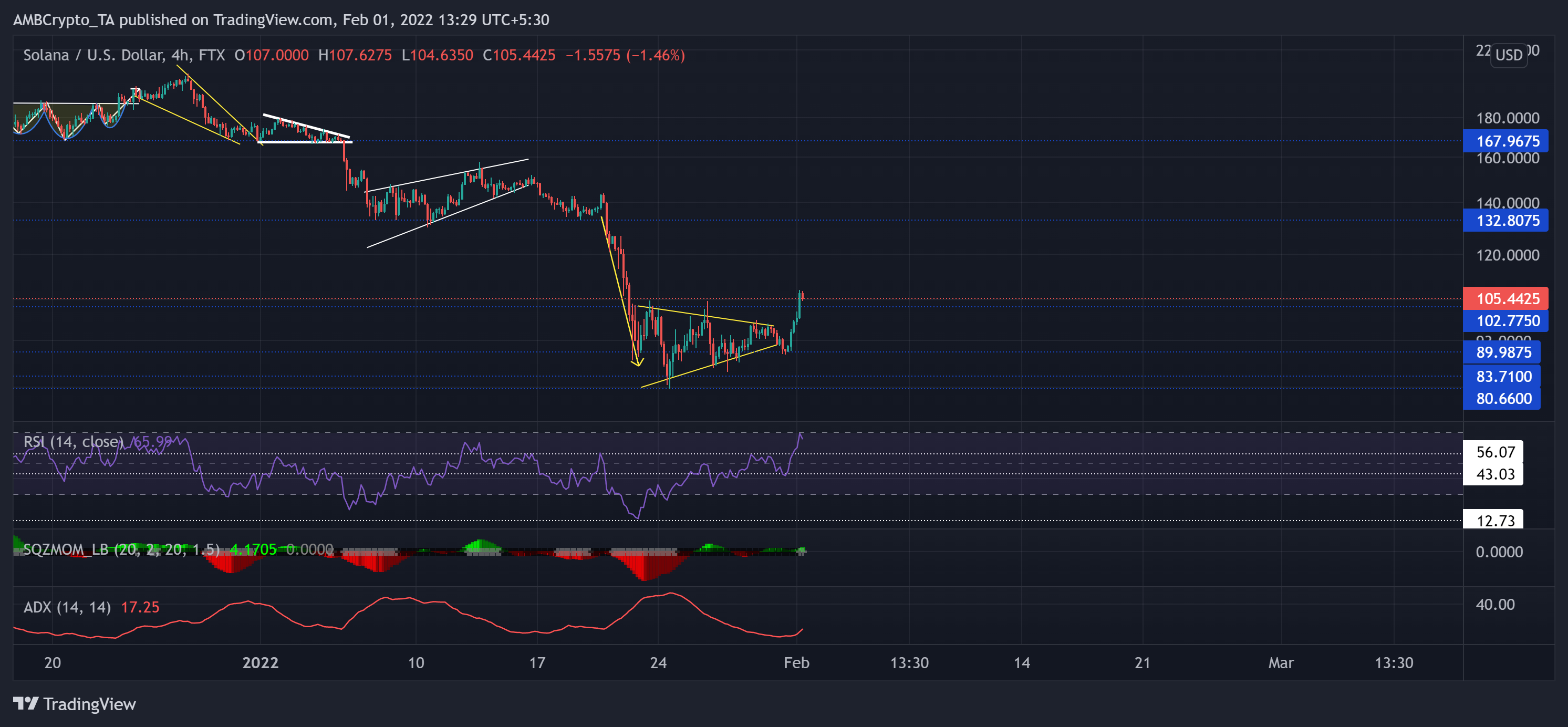The image size is (1568, 727).
Task: Select the 102.7750 price level label
Action: coord(1505,321)
